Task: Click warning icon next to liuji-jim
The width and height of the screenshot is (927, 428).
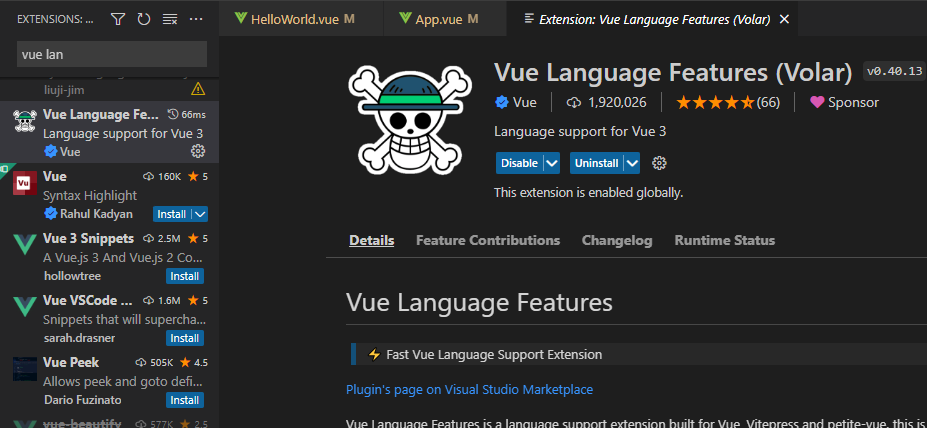Action: click(198, 89)
